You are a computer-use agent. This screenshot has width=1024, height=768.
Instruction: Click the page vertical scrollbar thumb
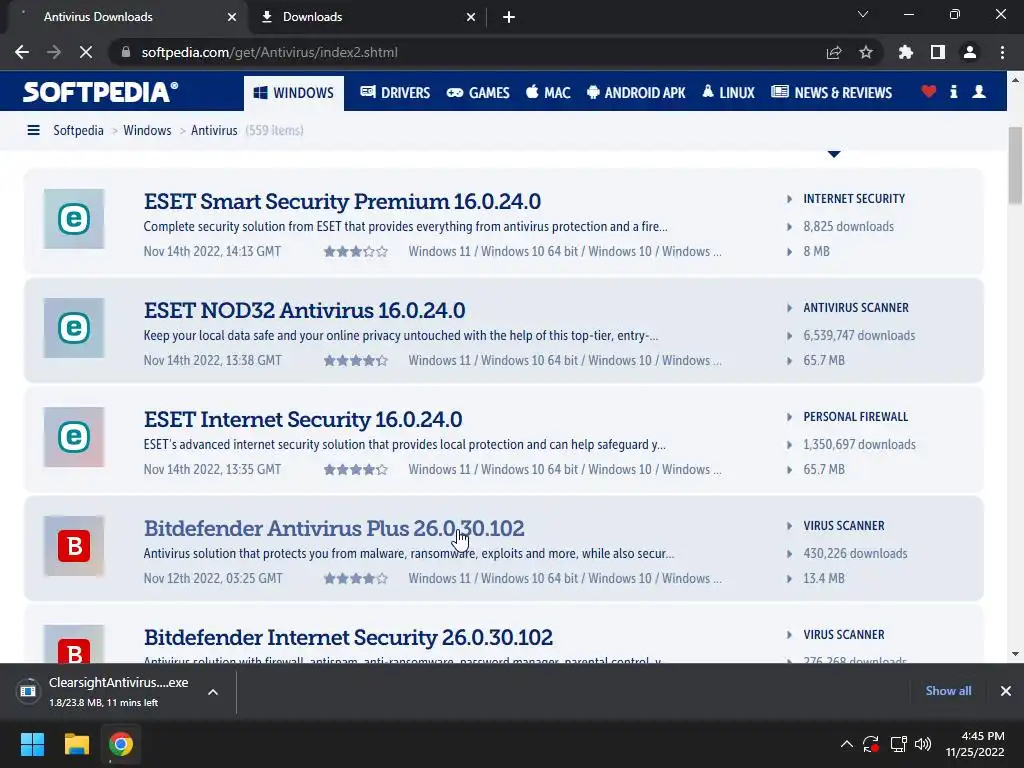[x=1015, y=166]
